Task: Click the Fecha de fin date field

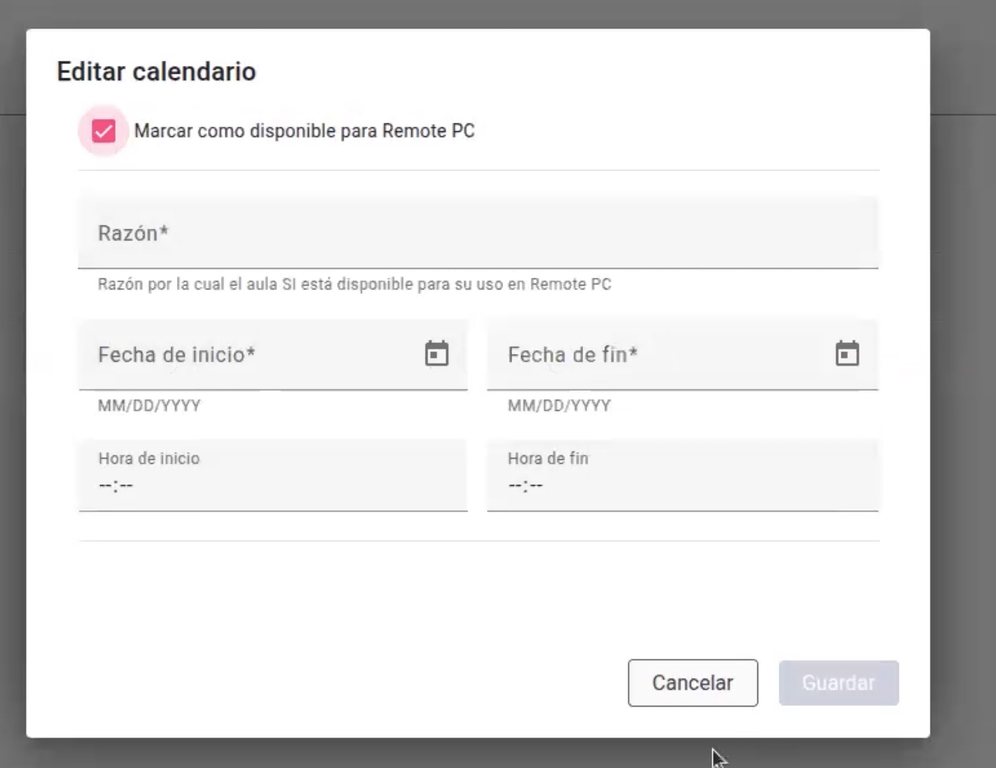Action: pyautogui.click(x=682, y=354)
